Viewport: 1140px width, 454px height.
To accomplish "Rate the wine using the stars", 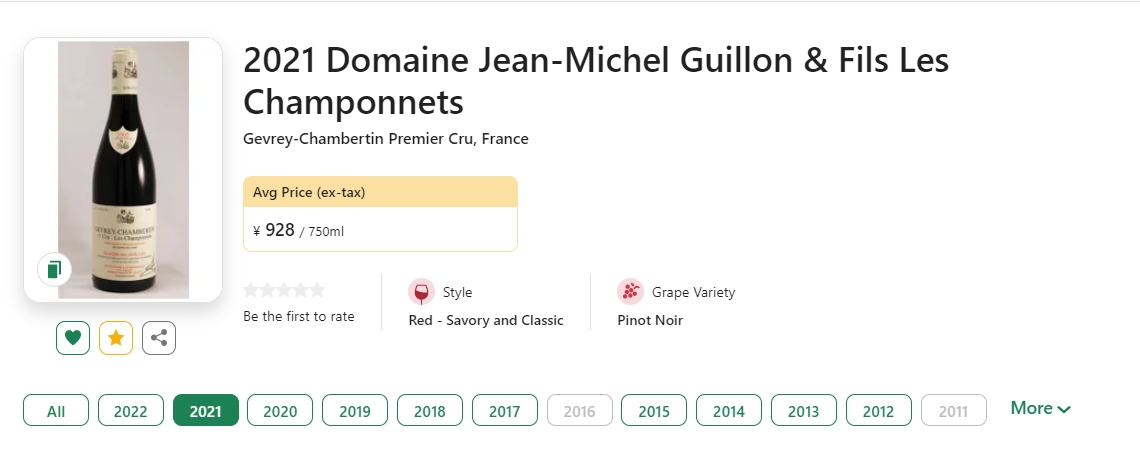I will tap(284, 290).
